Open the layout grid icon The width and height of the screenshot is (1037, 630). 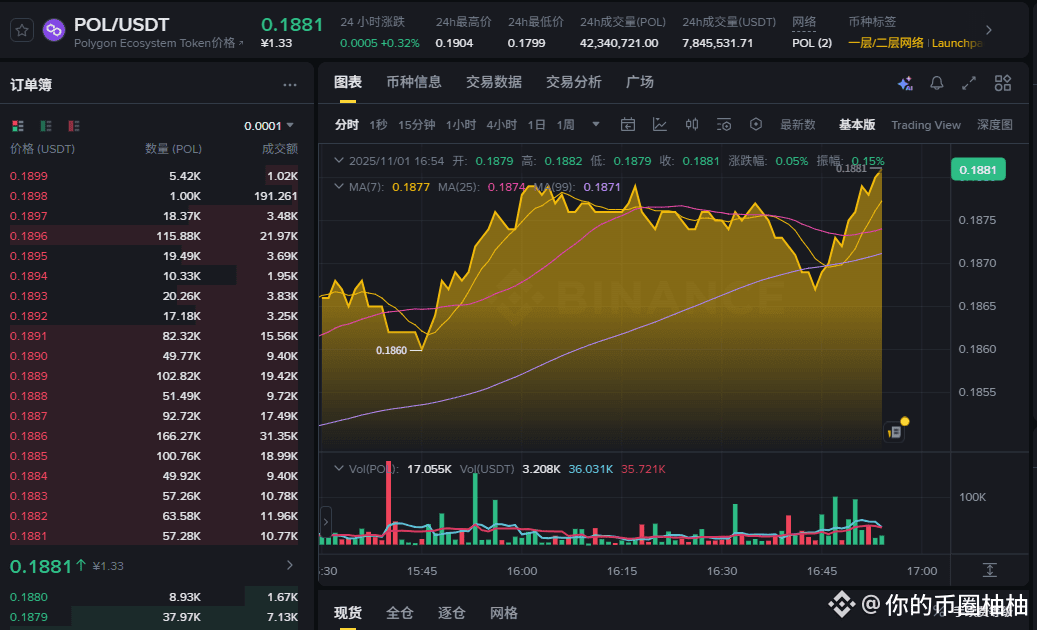[x=1003, y=83]
